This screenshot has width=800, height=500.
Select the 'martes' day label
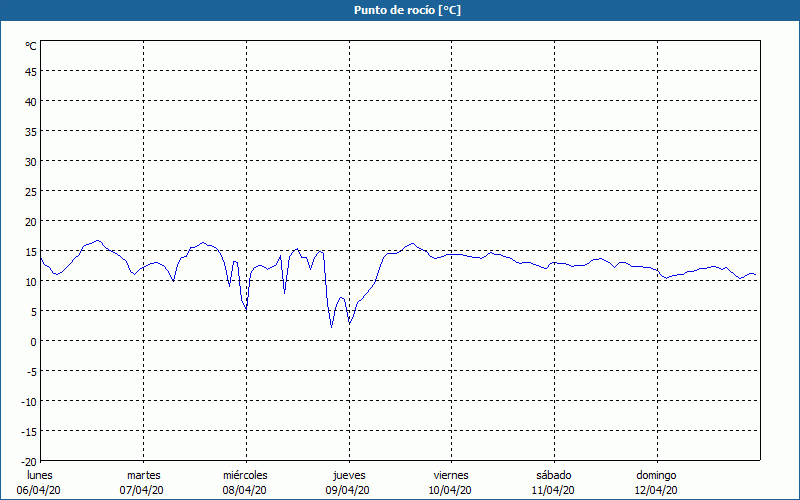(x=143, y=475)
